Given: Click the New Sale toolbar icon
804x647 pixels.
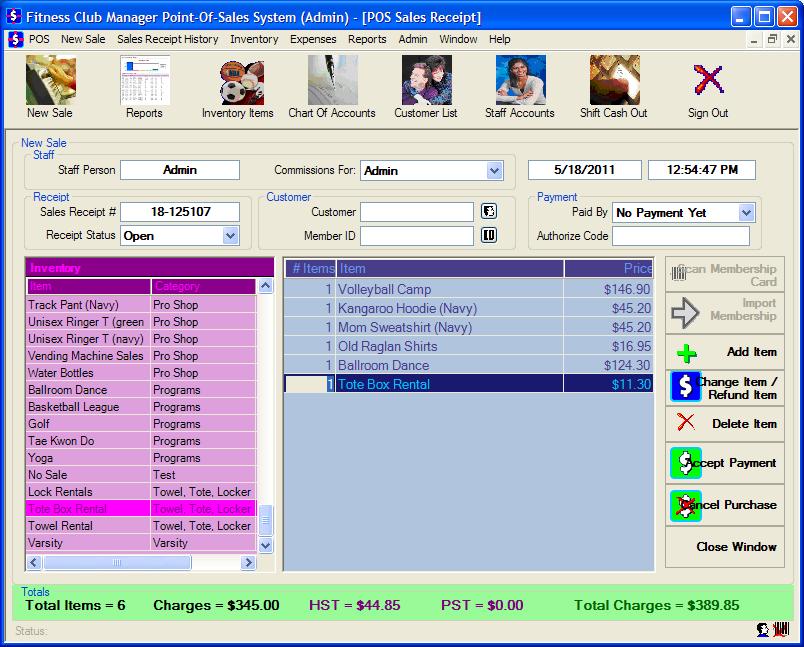Looking at the screenshot, I should coord(50,82).
